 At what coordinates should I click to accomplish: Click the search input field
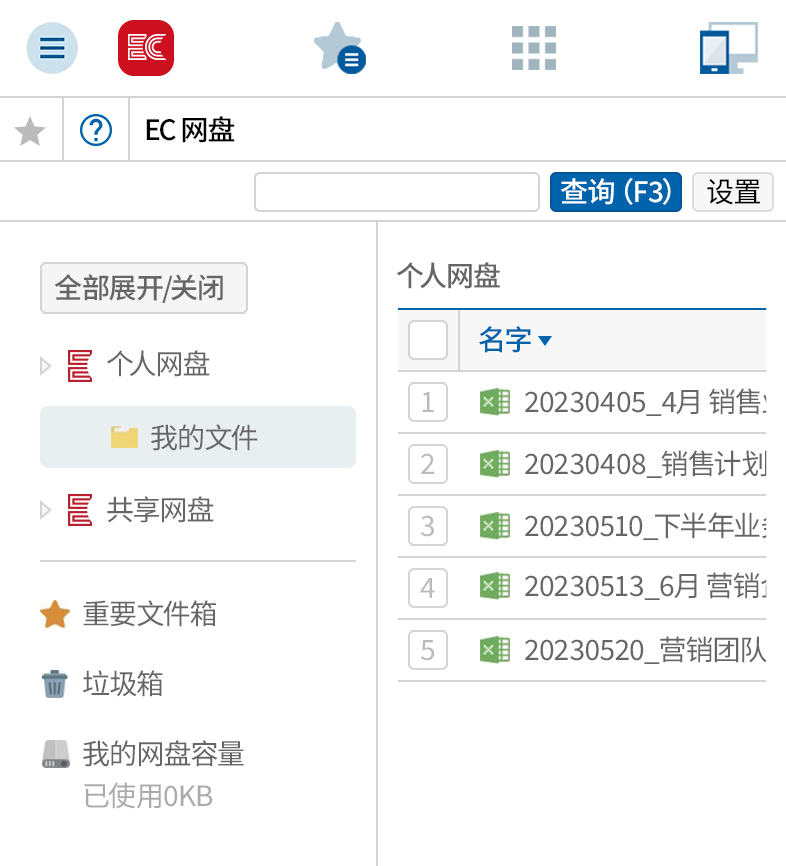(396, 192)
